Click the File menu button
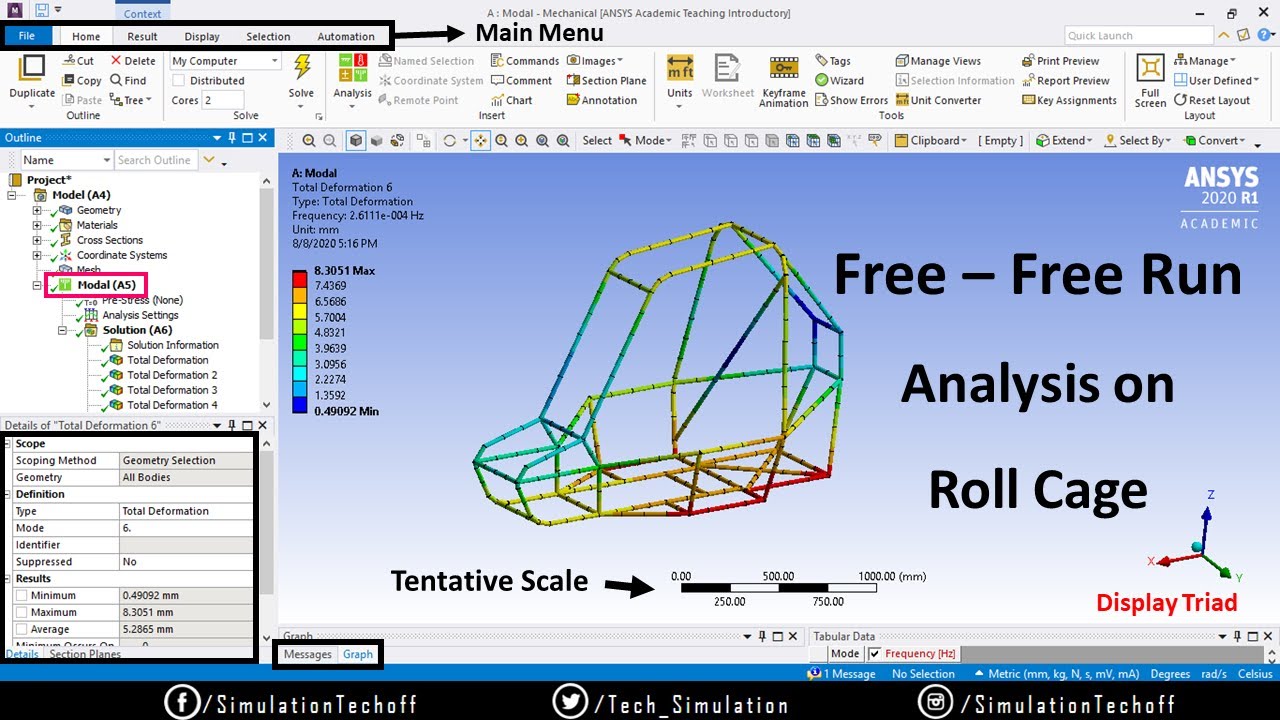The height and width of the screenshot is (720, 1280). 27,37
